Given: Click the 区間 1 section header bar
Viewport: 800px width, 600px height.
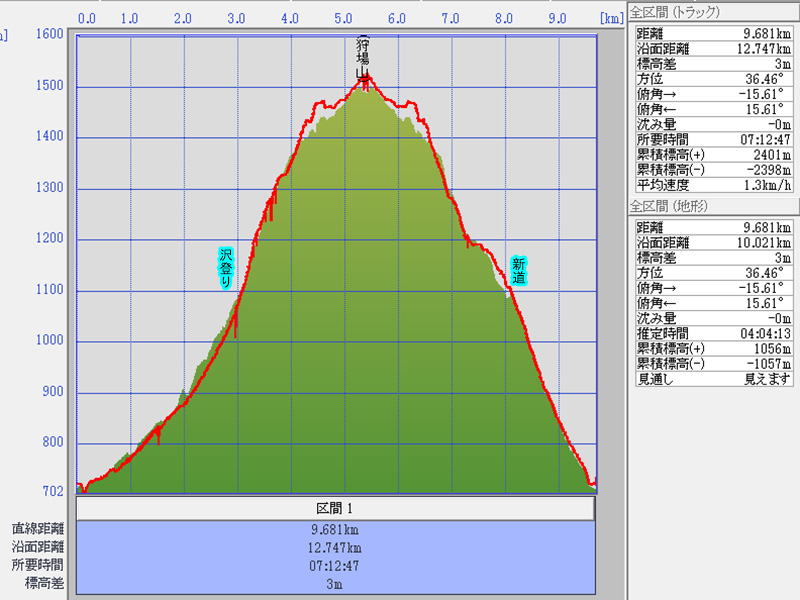Looking at the screenshot, I should pos(336,508).
